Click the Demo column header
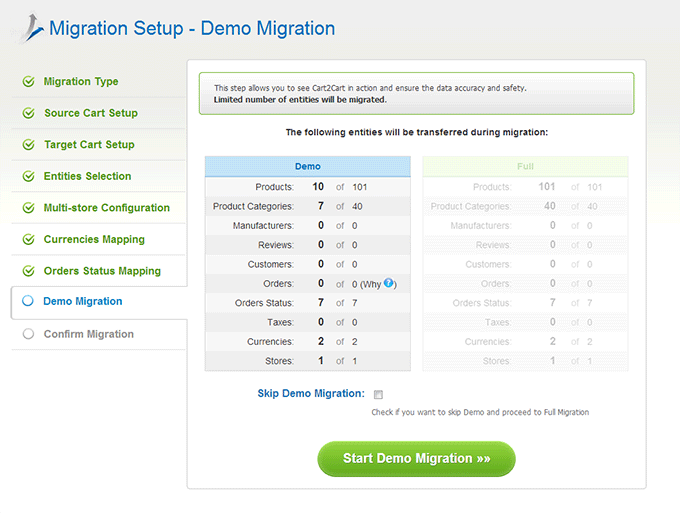This screenshot has width=680, height=513. pyautogui.click(x=308, y=167)
